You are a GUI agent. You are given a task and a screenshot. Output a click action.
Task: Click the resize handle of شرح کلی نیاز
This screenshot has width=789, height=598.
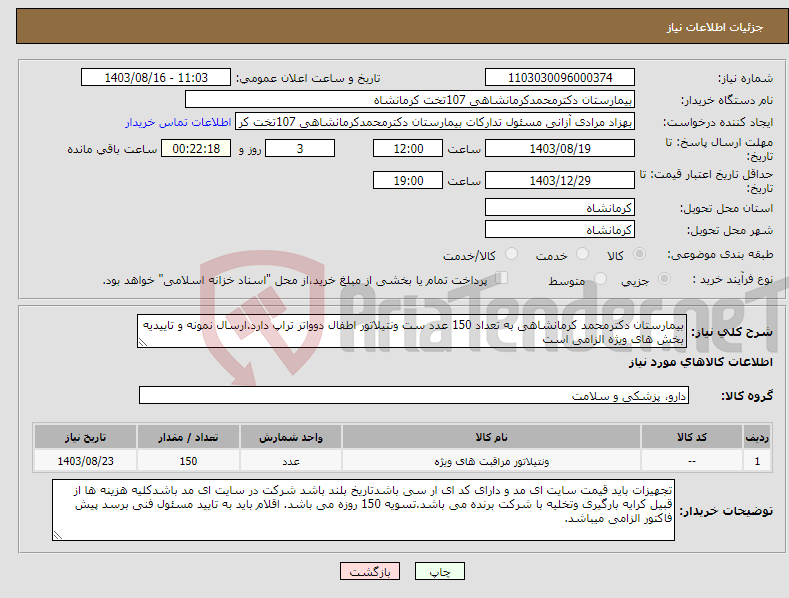tap(142, 342)
